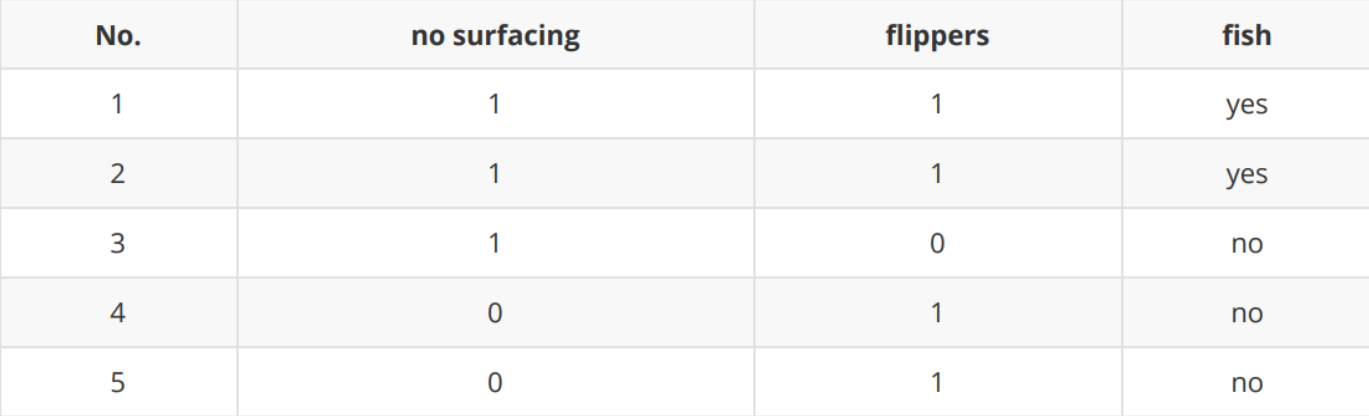The image size is (1369, 416).
Task: Click row 4 fish value "no"
Action: pos(1246,314)
